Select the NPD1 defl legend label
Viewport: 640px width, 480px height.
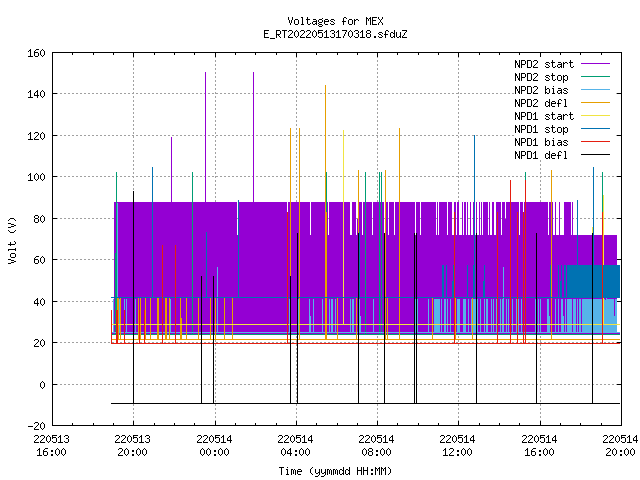pos(541,155)
